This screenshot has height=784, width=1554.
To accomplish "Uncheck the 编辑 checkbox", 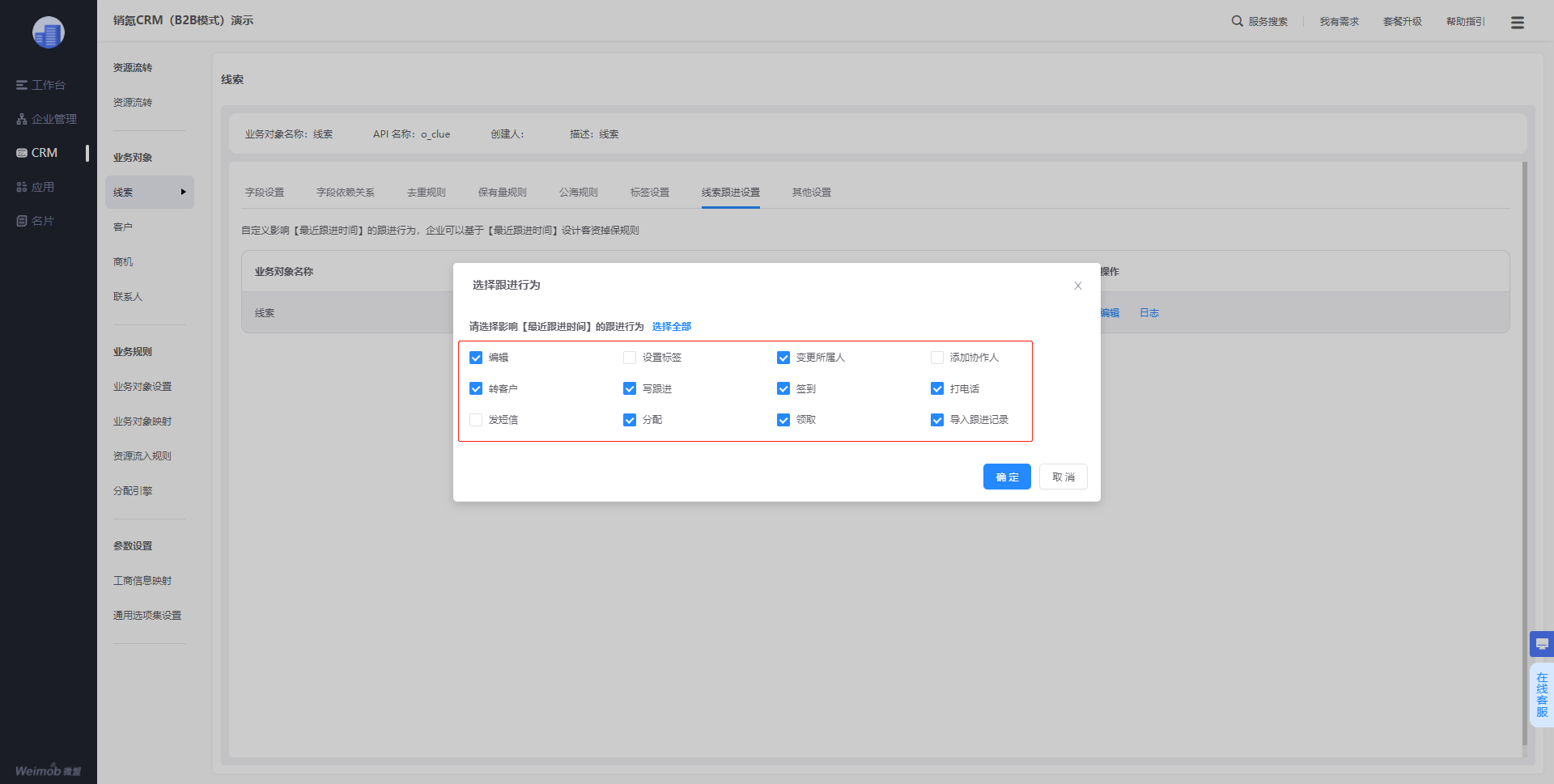I will click(476, 358).
